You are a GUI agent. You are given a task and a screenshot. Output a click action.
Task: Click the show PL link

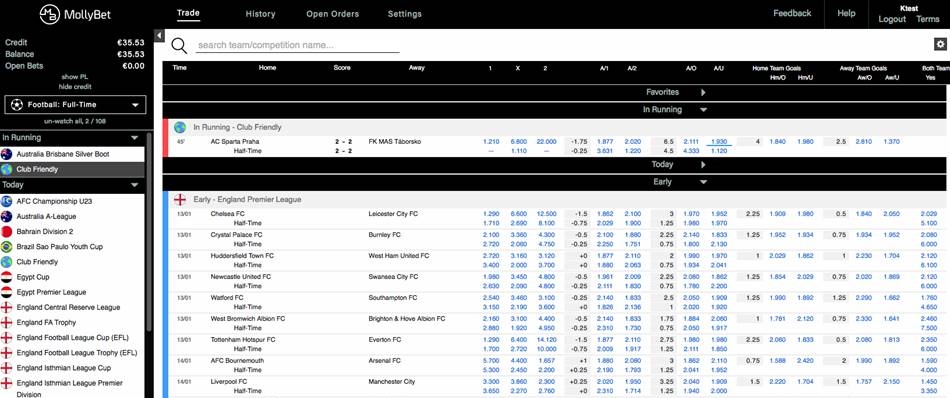[75, 77]
